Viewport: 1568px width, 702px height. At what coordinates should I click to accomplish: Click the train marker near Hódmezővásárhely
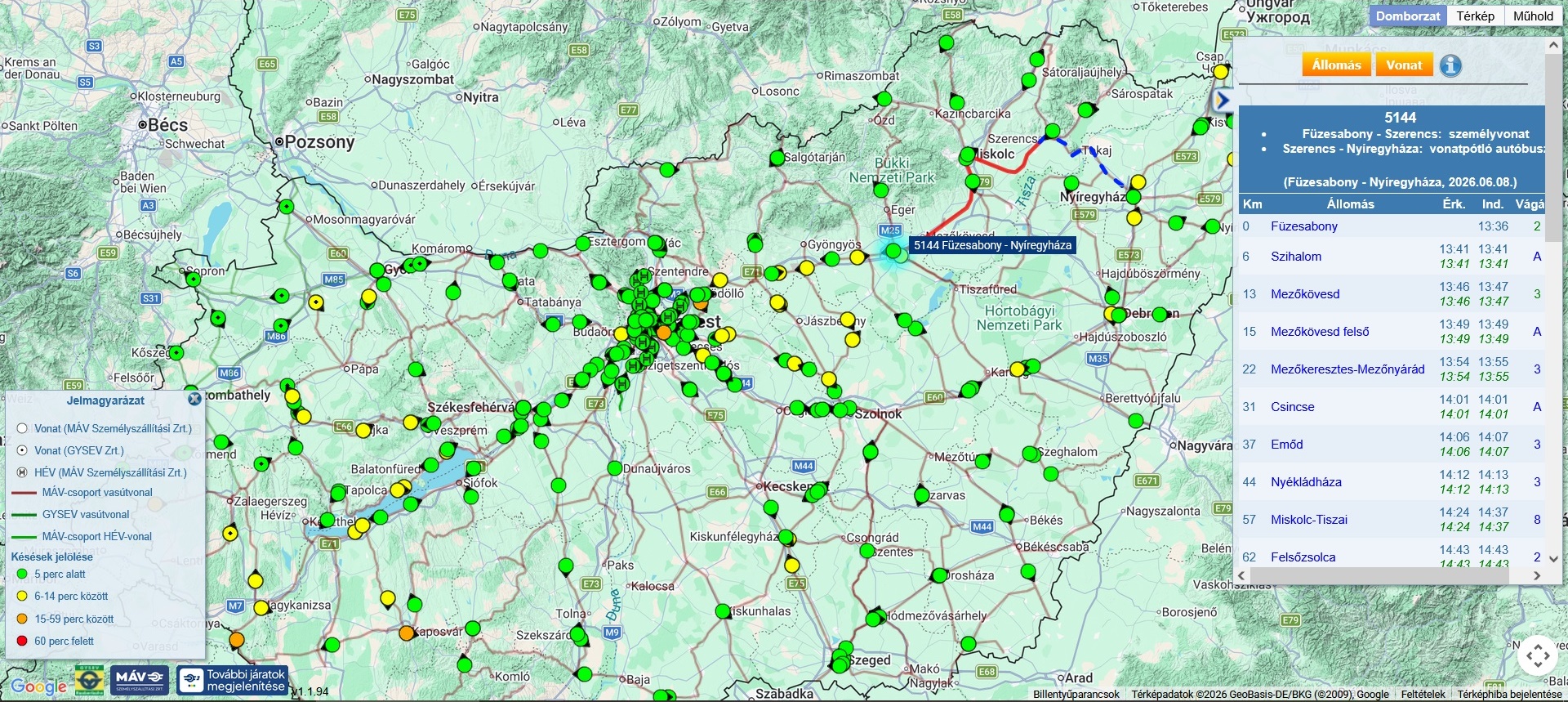[x=874, y=619]
